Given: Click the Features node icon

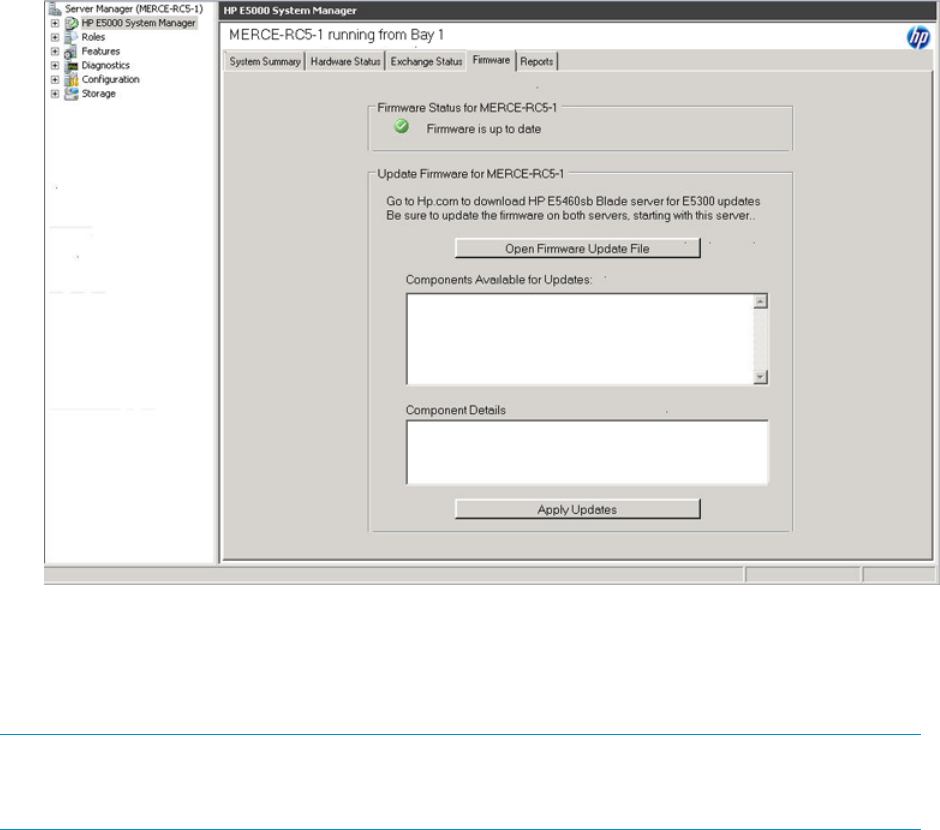Looking at the screenshot, I should tap(71, 52).
